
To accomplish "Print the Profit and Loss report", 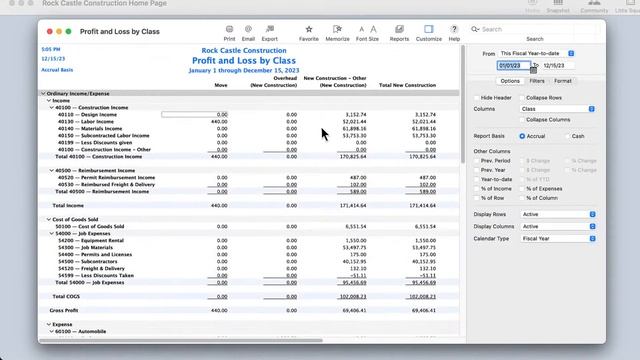I will (229, 33).
